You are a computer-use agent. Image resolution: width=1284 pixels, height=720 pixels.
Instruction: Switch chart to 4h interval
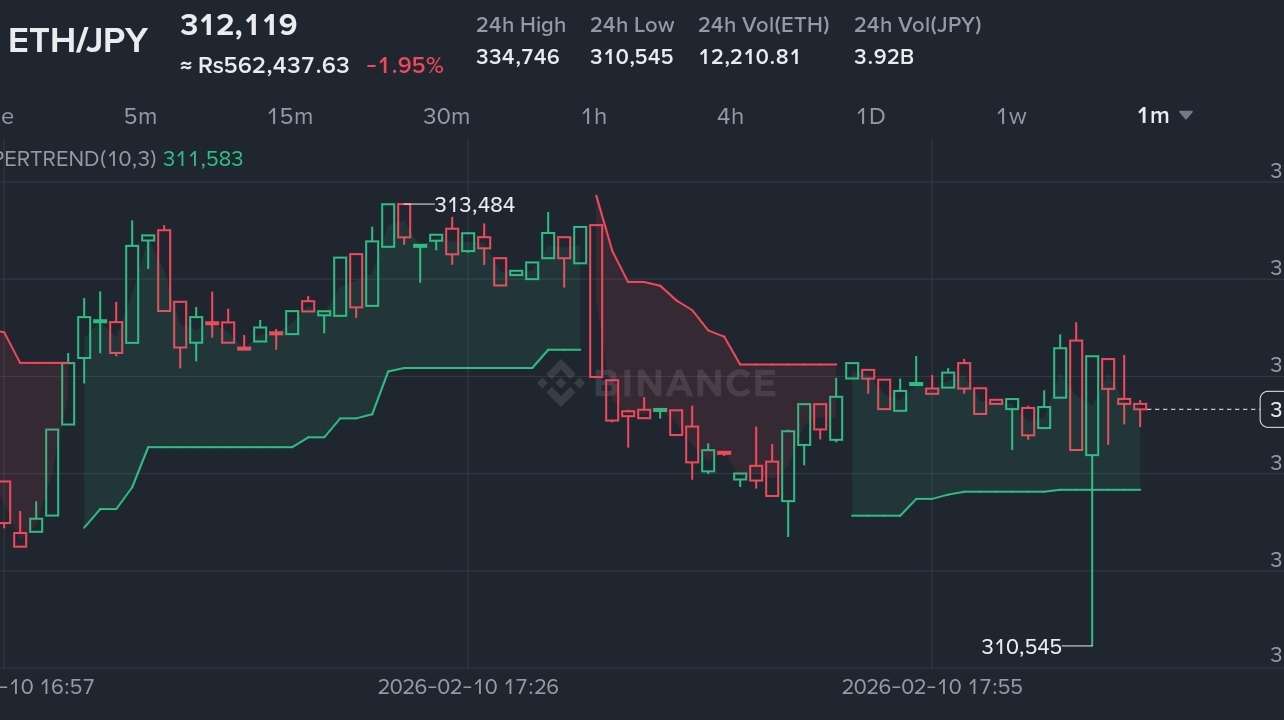[x=731, y=116]
